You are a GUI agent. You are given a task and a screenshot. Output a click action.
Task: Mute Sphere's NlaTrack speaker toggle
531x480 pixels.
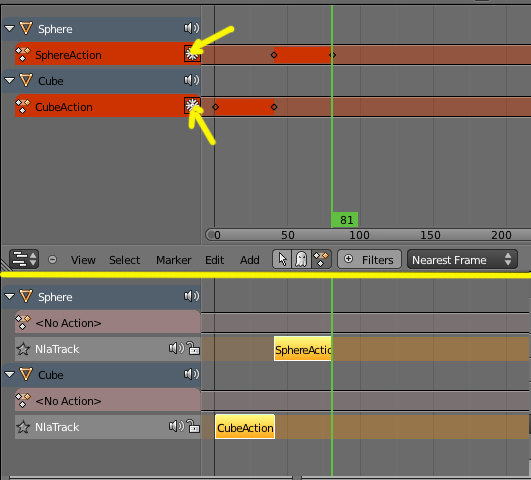click(176, 348)
